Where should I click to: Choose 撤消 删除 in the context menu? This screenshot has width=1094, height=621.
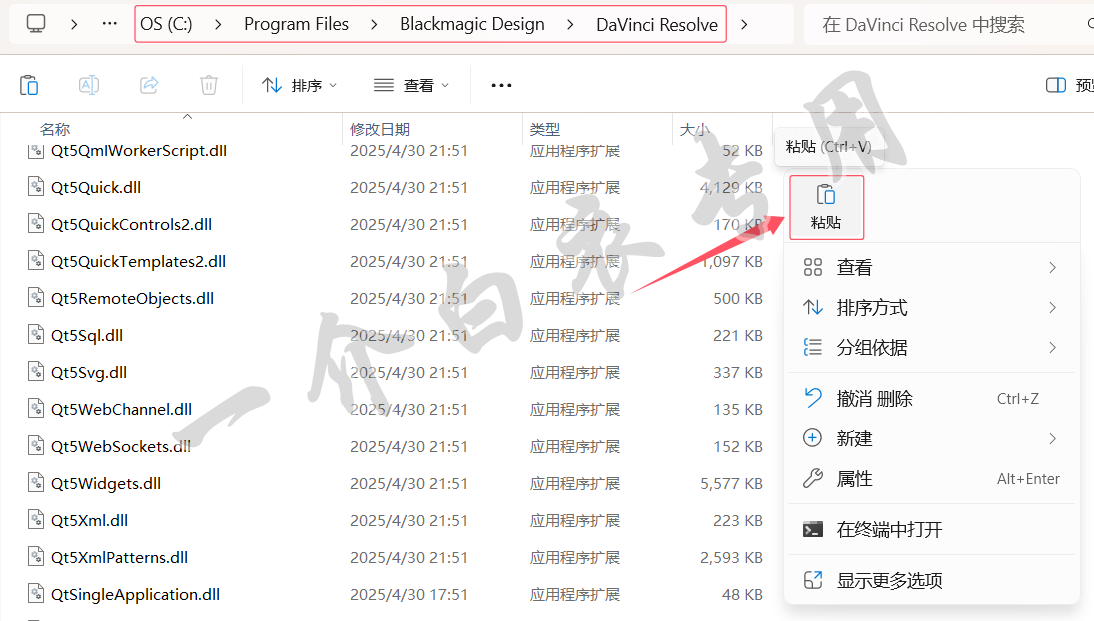931,398
